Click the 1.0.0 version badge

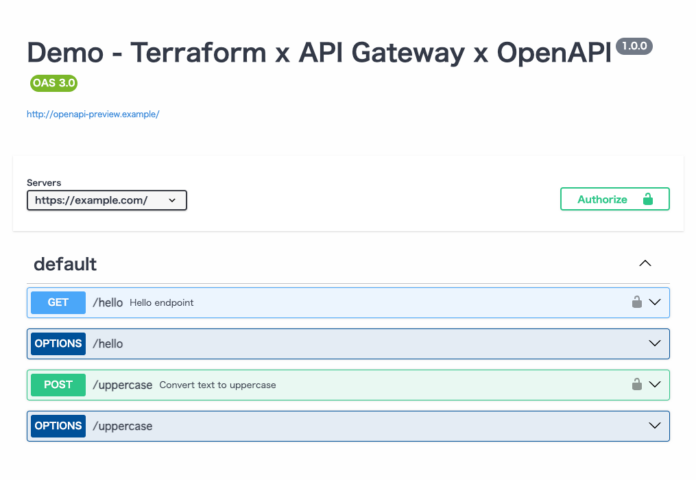pyautogui.click(x=634, y=46)
